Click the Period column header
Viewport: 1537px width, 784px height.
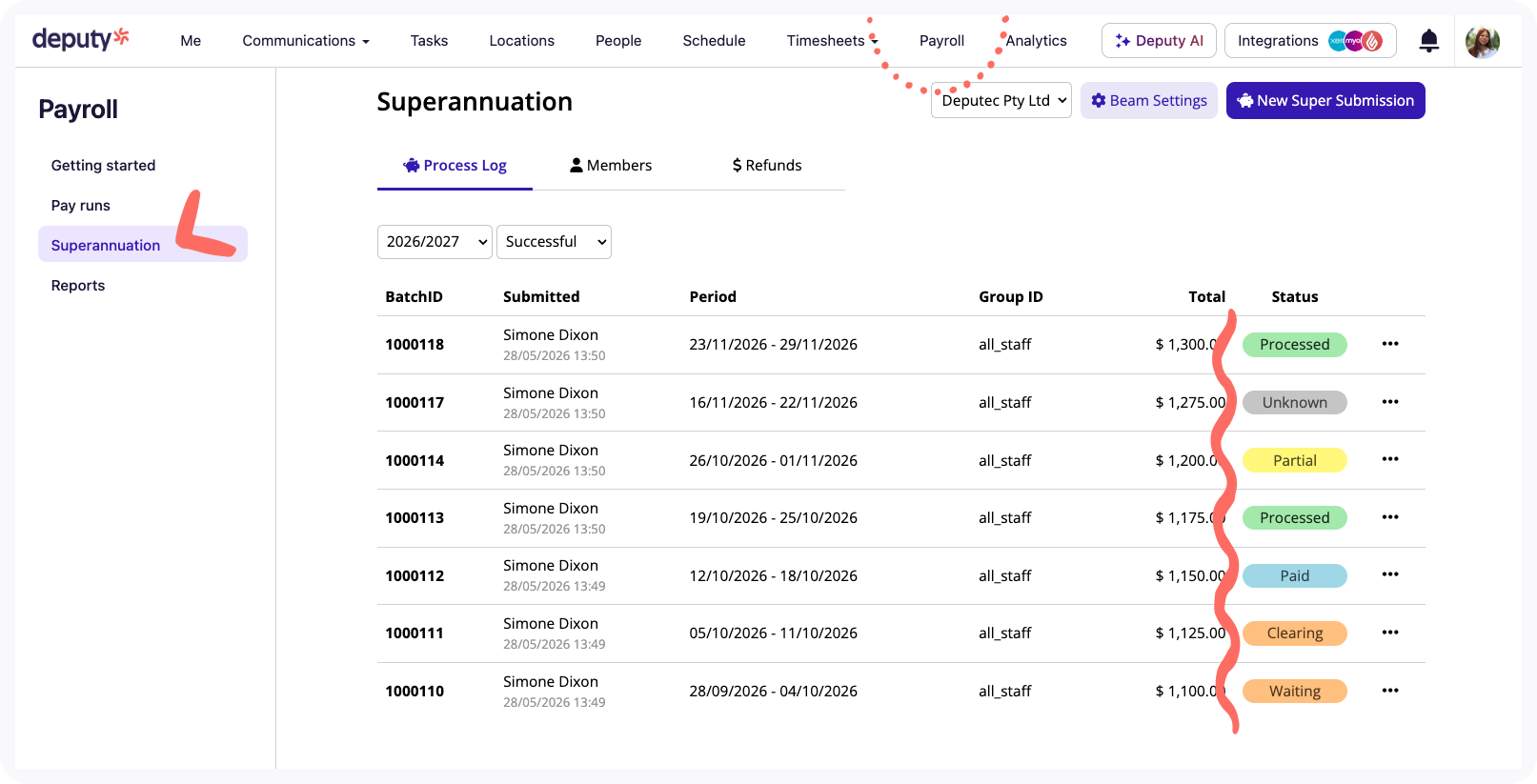[x=713, y=297]
